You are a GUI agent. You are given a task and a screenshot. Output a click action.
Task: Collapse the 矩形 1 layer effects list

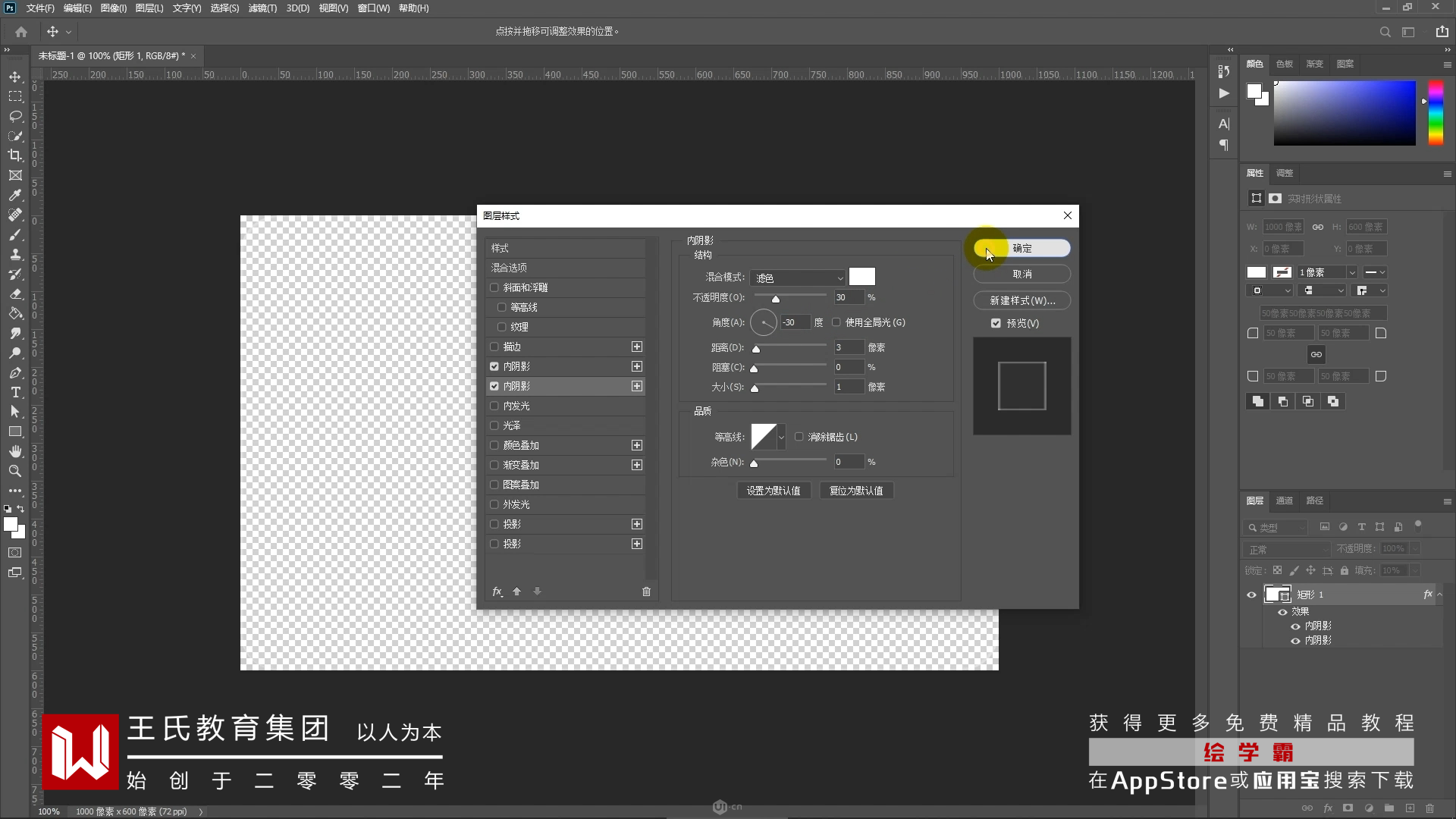click(x=1440, y=595)
